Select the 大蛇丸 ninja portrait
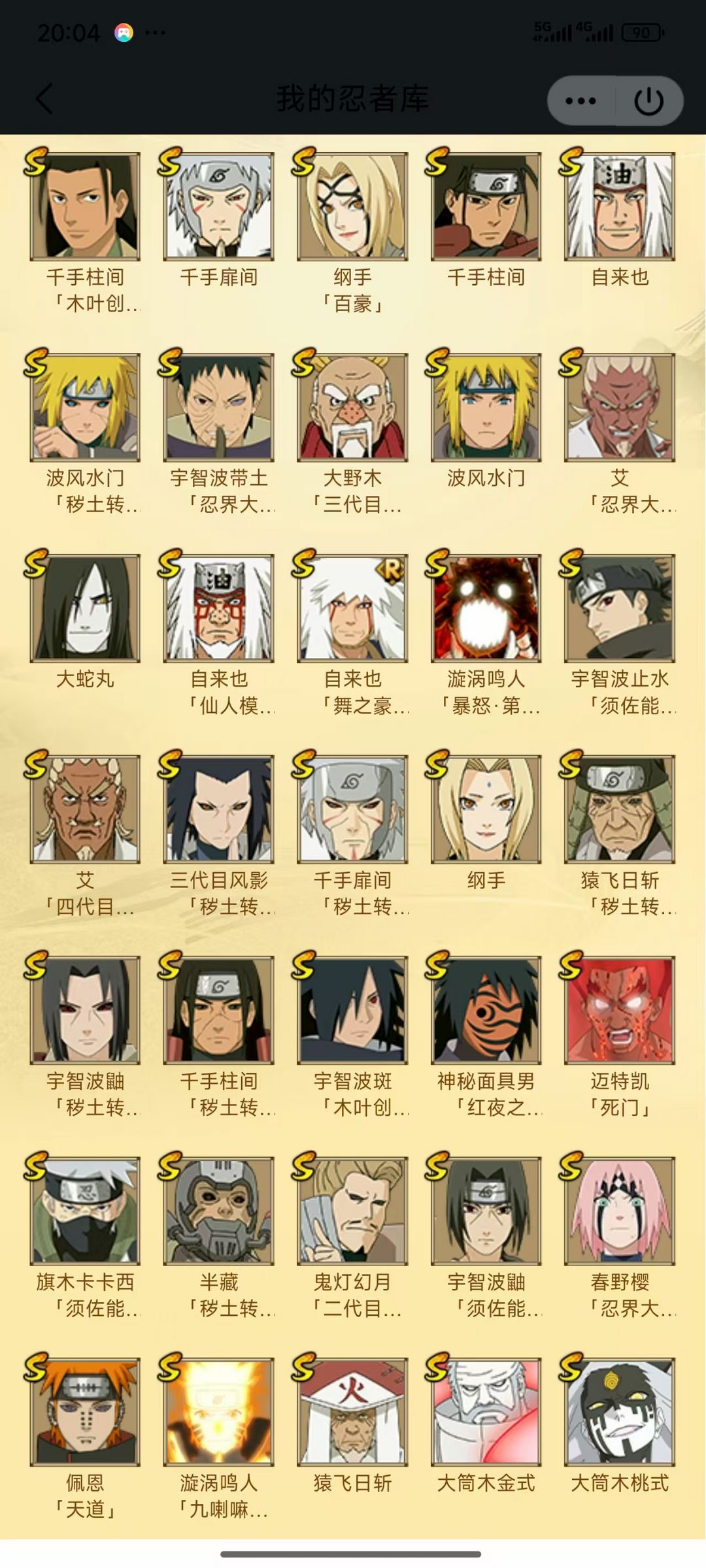Image resolution: width=706 pixels, height=1568 pixels. [x=85, y=608]
